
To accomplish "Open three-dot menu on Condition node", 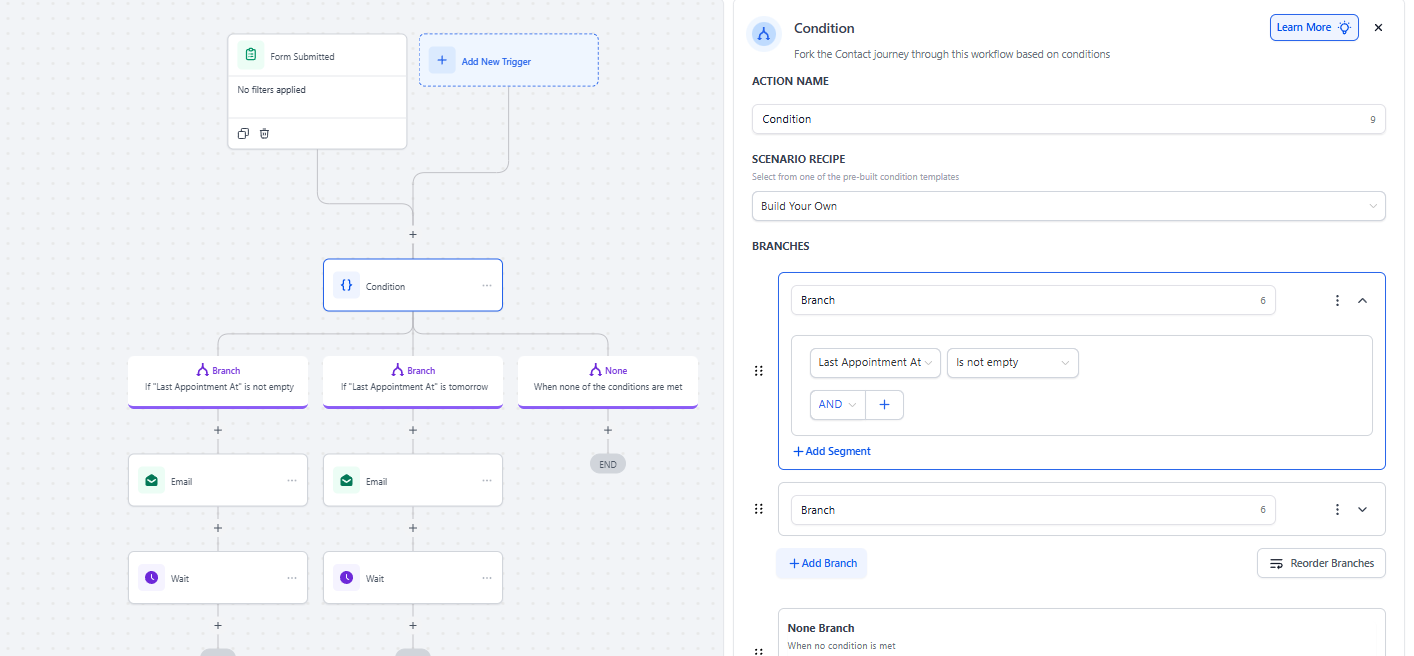I will [x=487, y=286].
